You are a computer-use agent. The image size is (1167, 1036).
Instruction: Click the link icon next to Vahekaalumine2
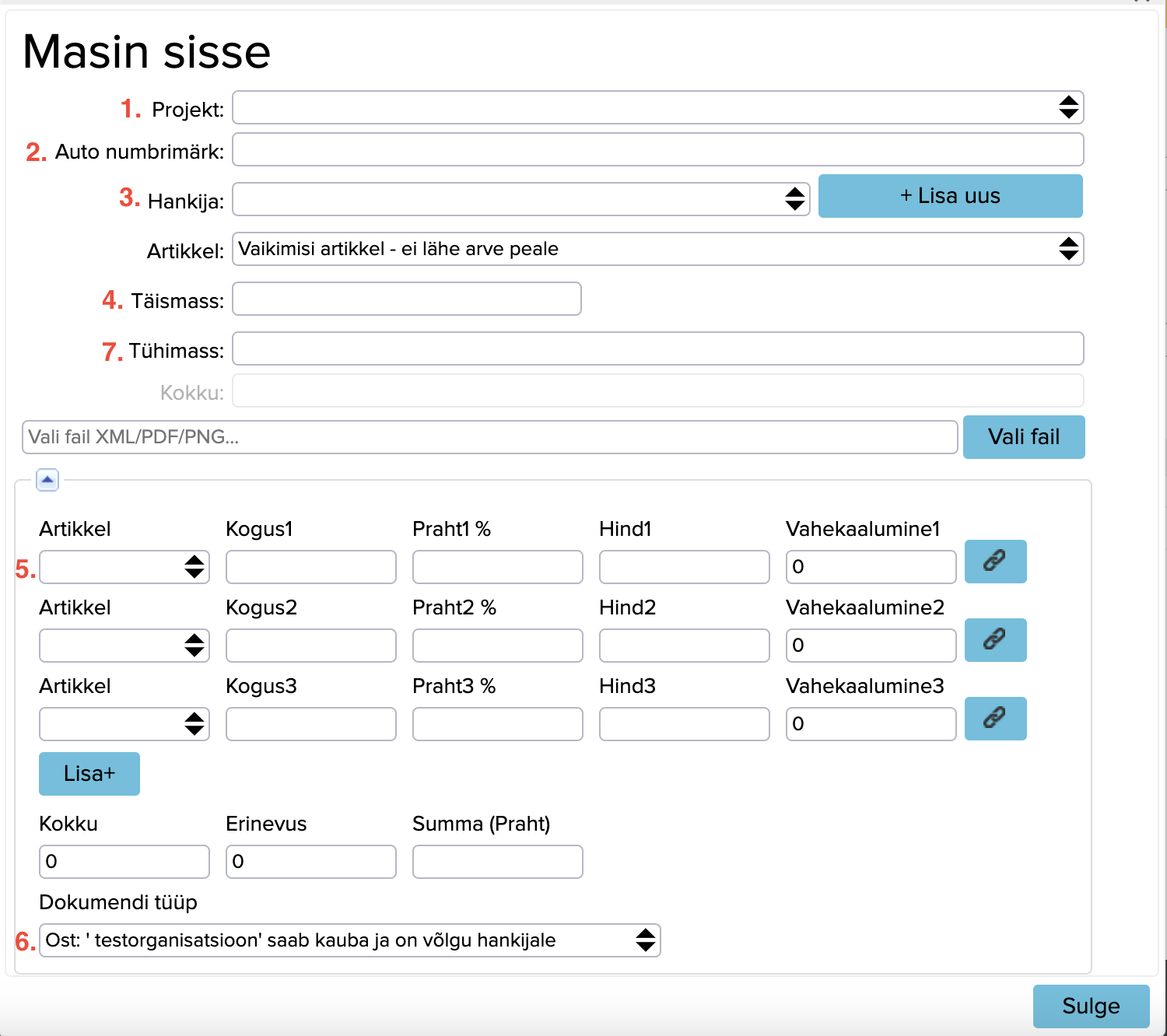click(x=995, y=640)
